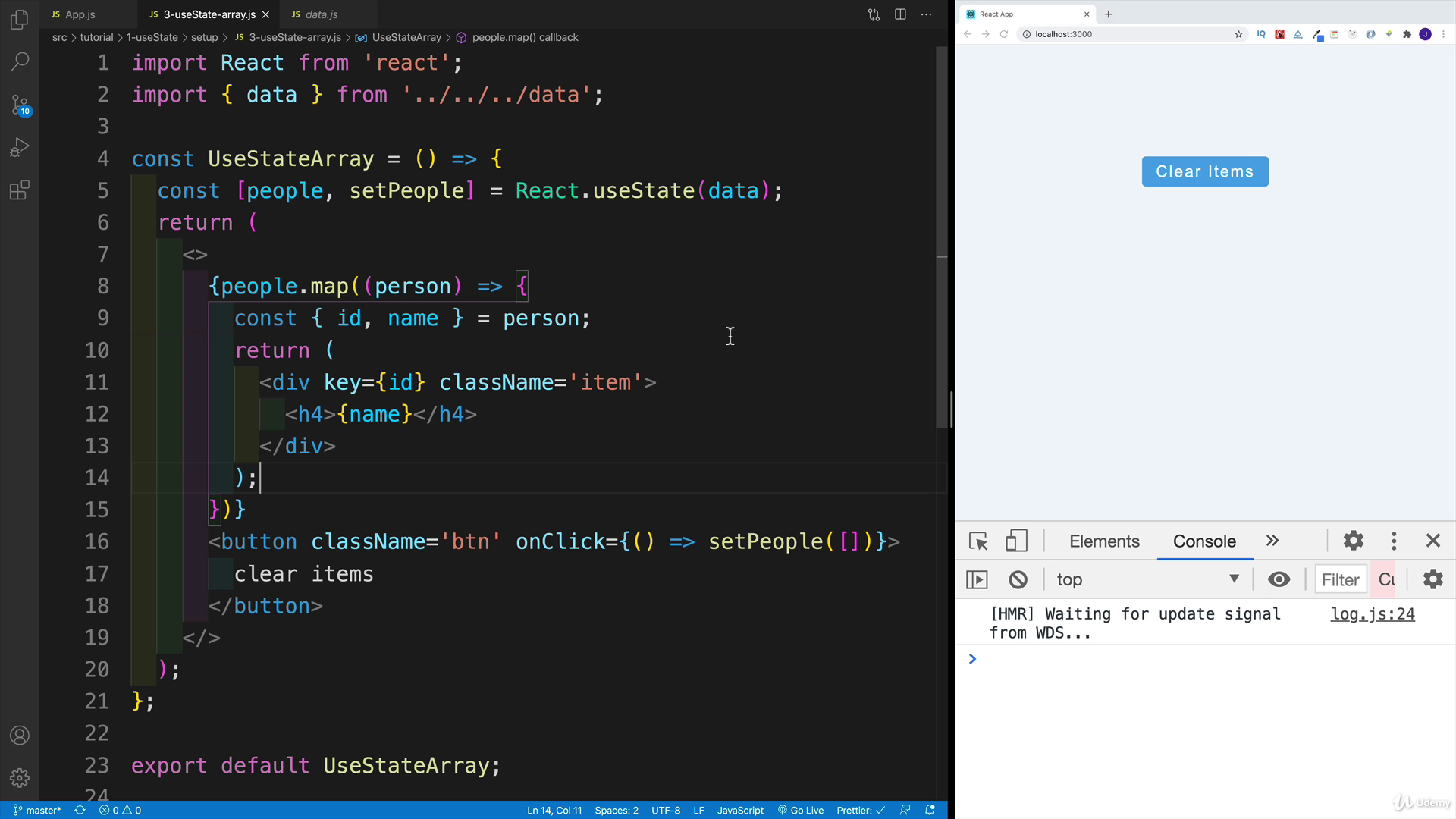Screen dimensions: 1456x819
Task: Click the 'src' breadcrumb segment
Action: coord(59,37)
